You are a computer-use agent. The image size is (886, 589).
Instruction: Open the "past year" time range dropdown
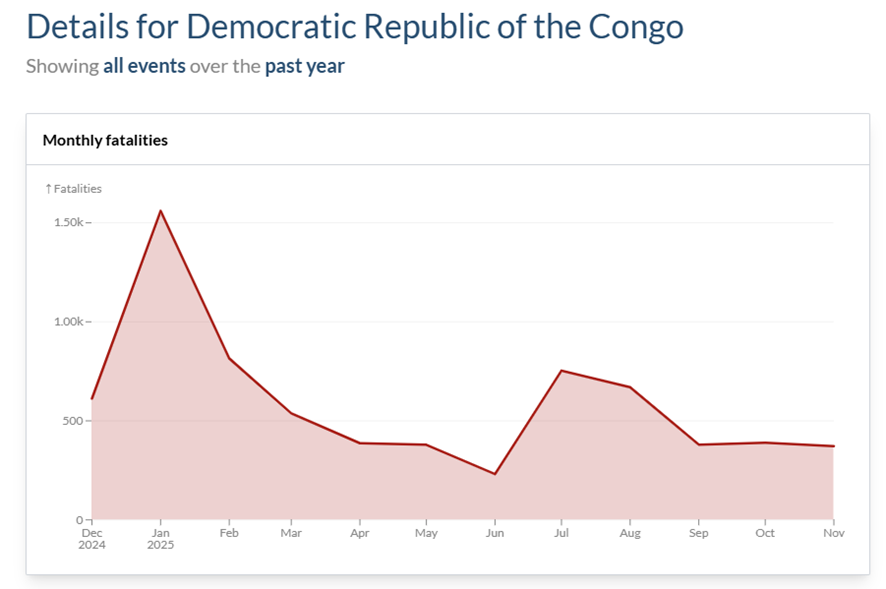point(304,67)
